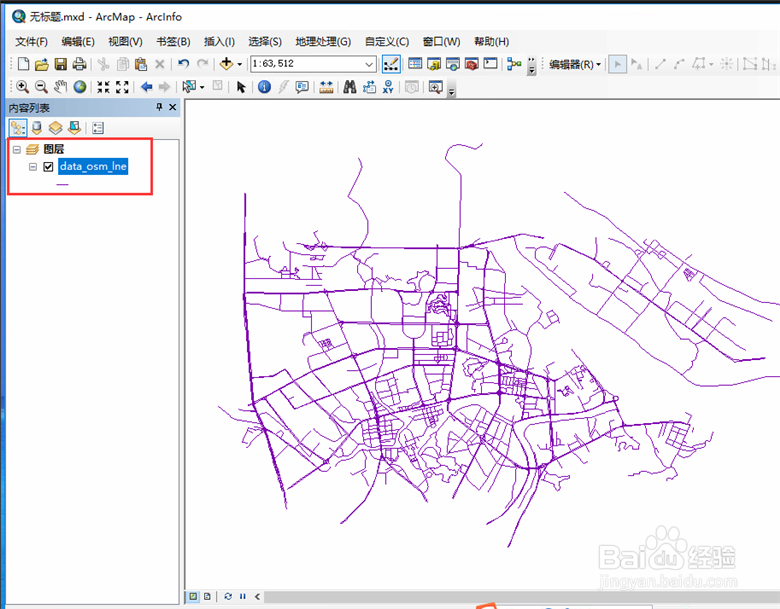Select the Measure tool

pos(326,87)
